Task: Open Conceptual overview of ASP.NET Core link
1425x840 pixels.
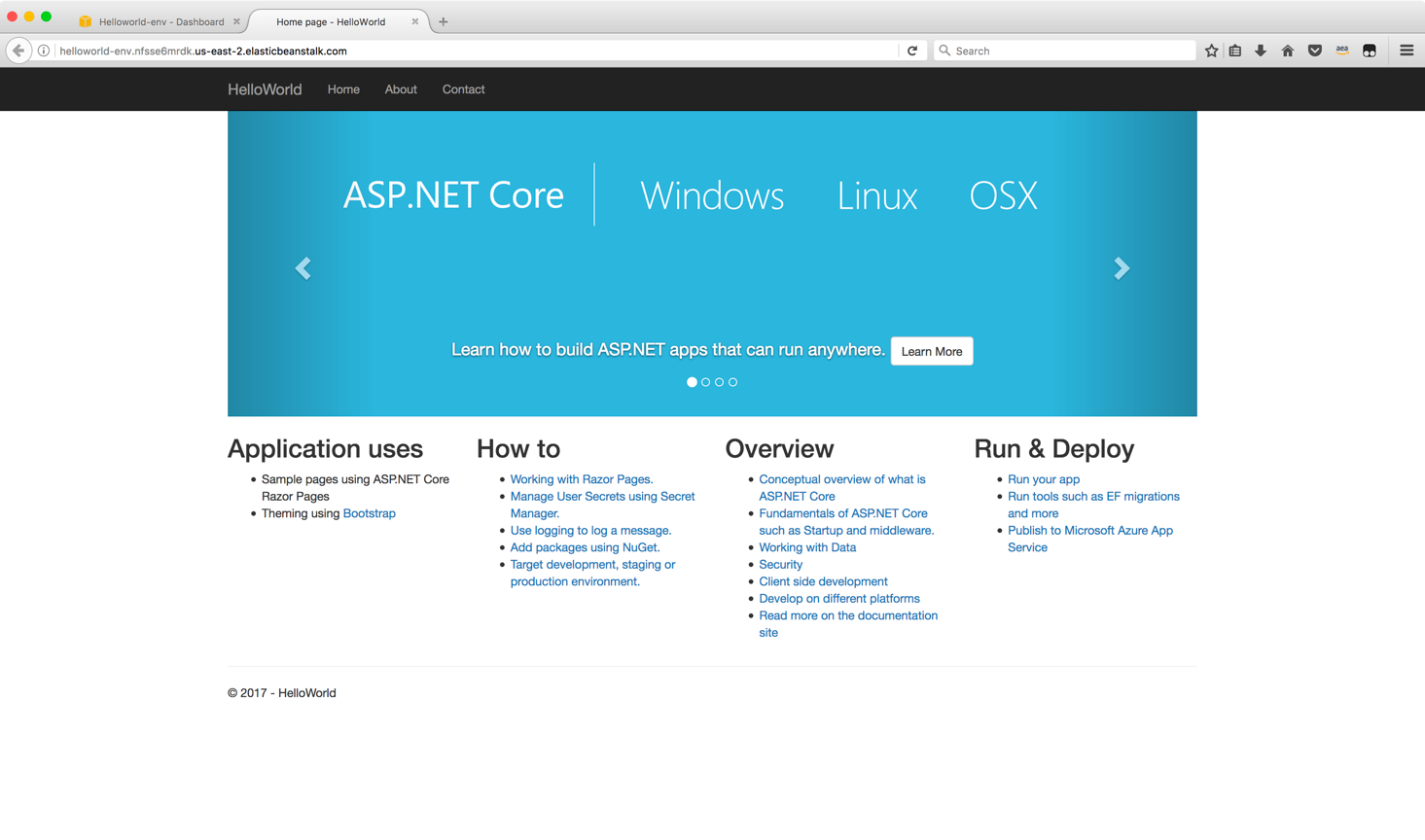Action: tap(842, 488)
